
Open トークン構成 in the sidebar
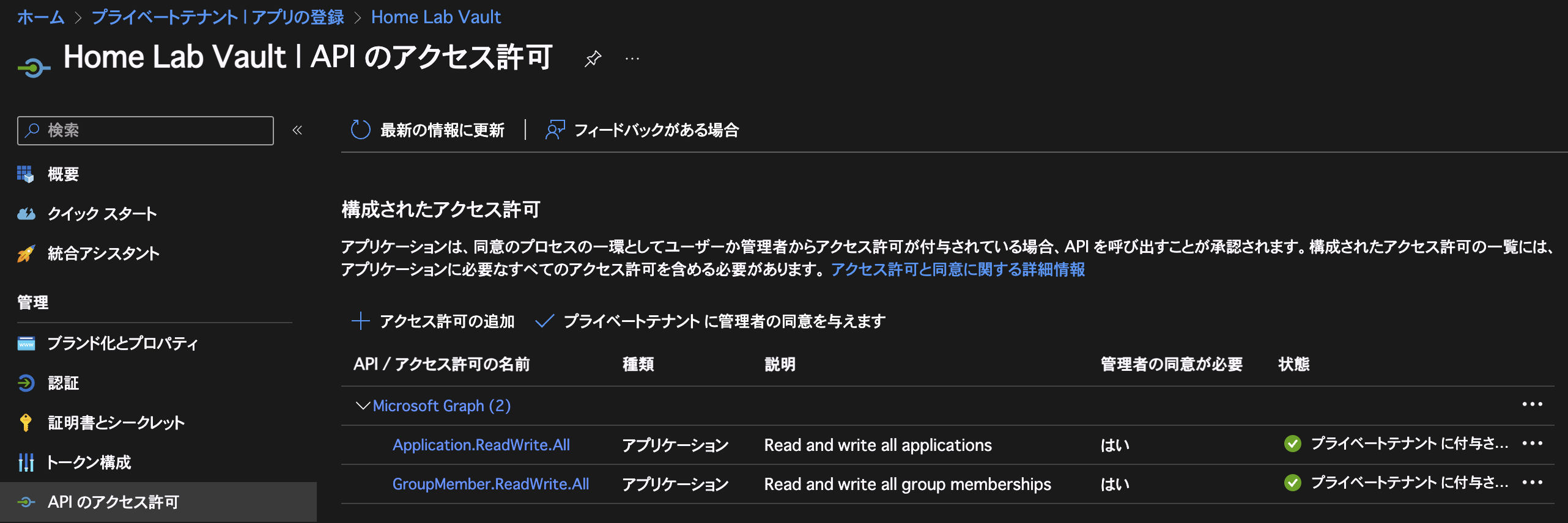89,463
